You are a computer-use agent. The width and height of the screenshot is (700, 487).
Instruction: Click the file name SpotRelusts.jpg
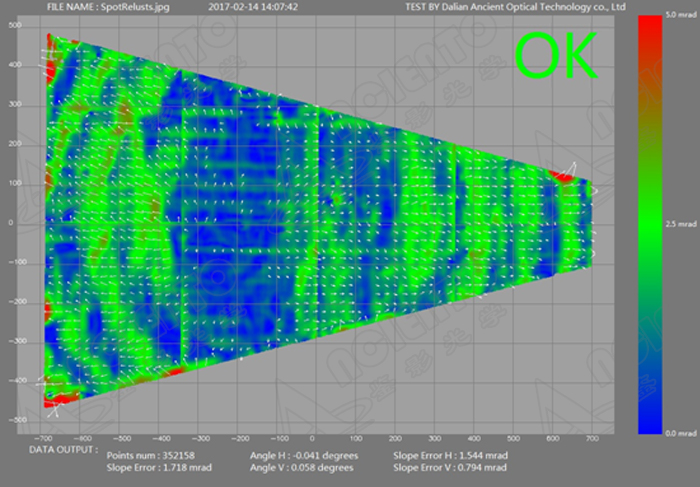tap(100, 7)
